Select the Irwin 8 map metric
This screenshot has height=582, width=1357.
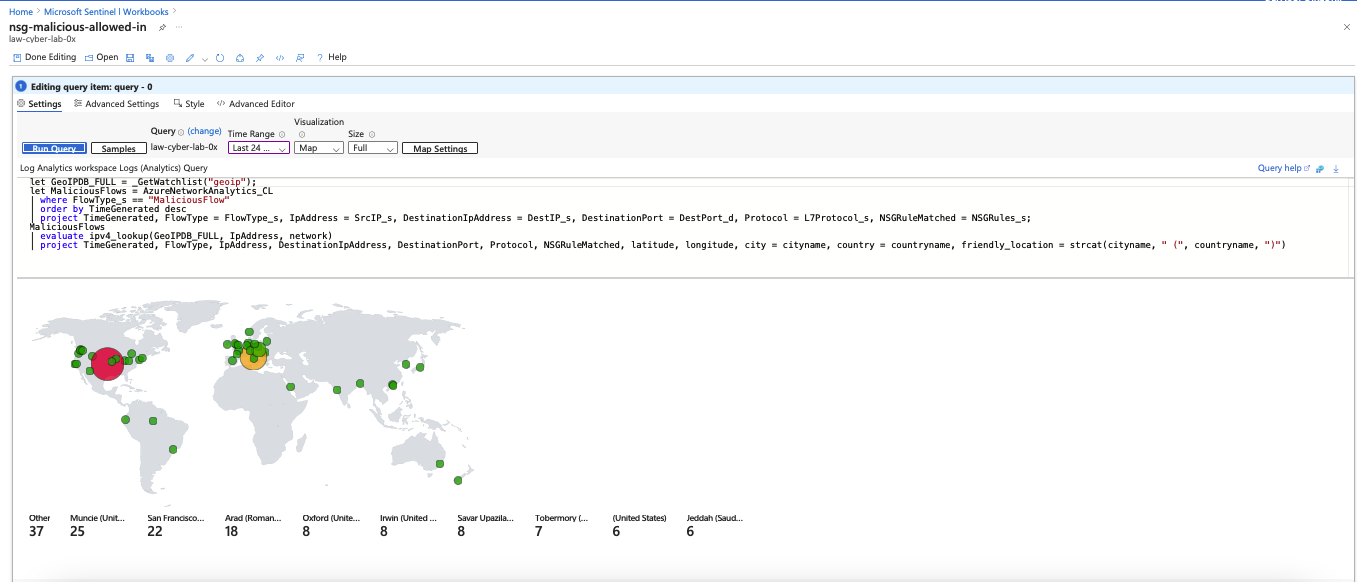pos(409,525)
